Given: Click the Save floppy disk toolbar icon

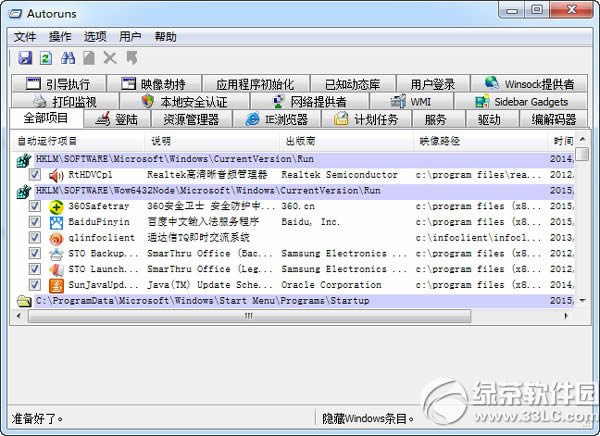Looking at the screenshot, I should (x=25, y=58).
